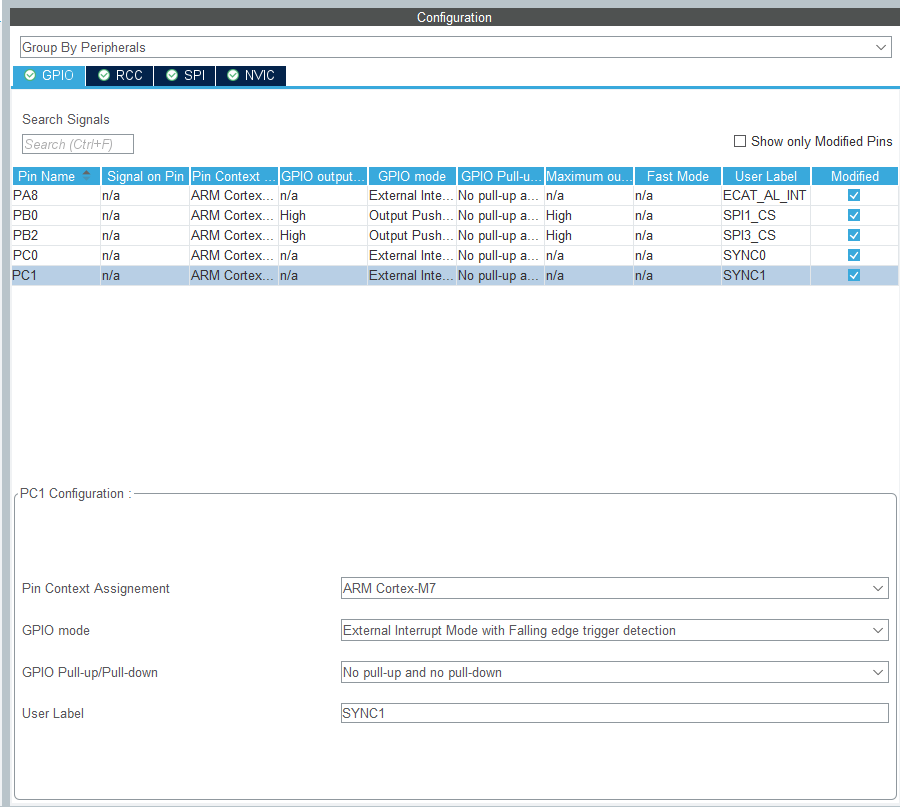Click the GPIO mode column header
The width and height of the screenshot is (900, 807).
[412, 176]
